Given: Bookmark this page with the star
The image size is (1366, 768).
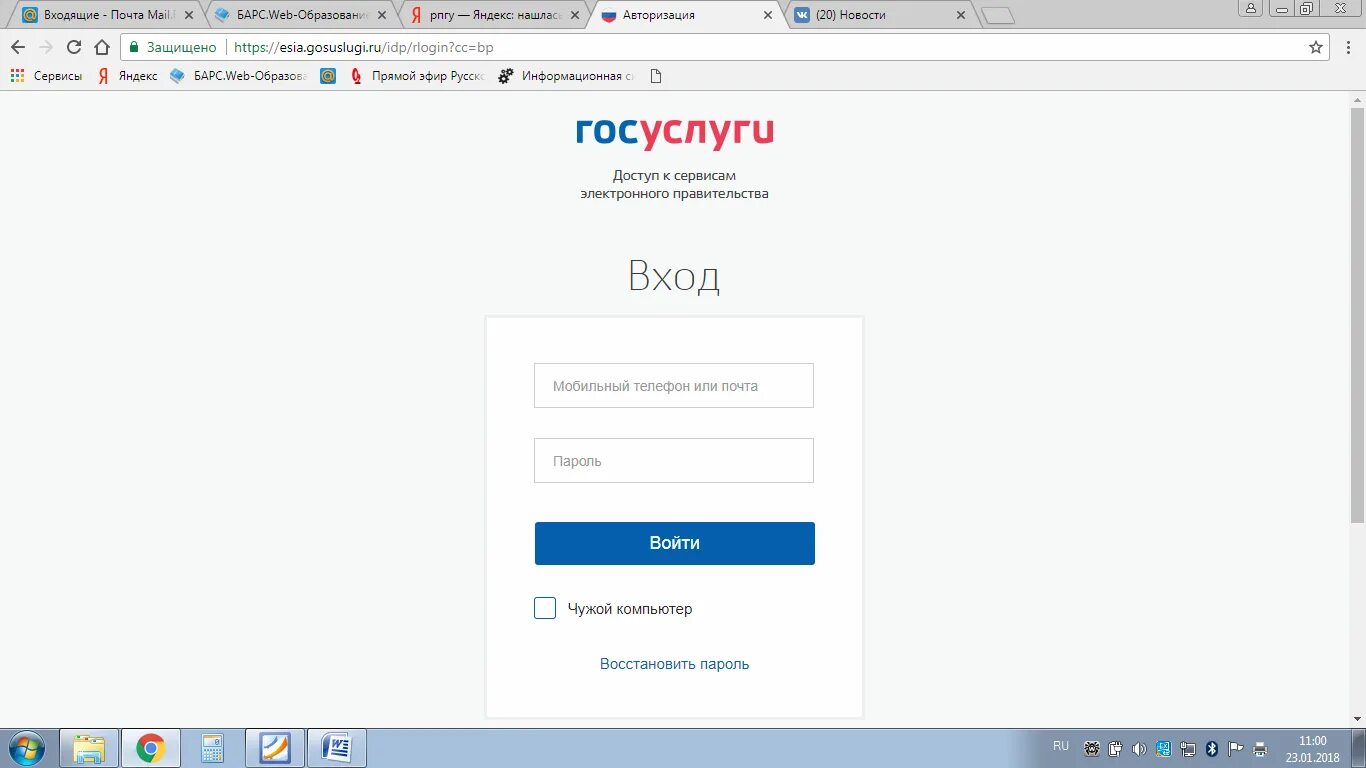Looking at the screenshot, I should (1316, 47).
